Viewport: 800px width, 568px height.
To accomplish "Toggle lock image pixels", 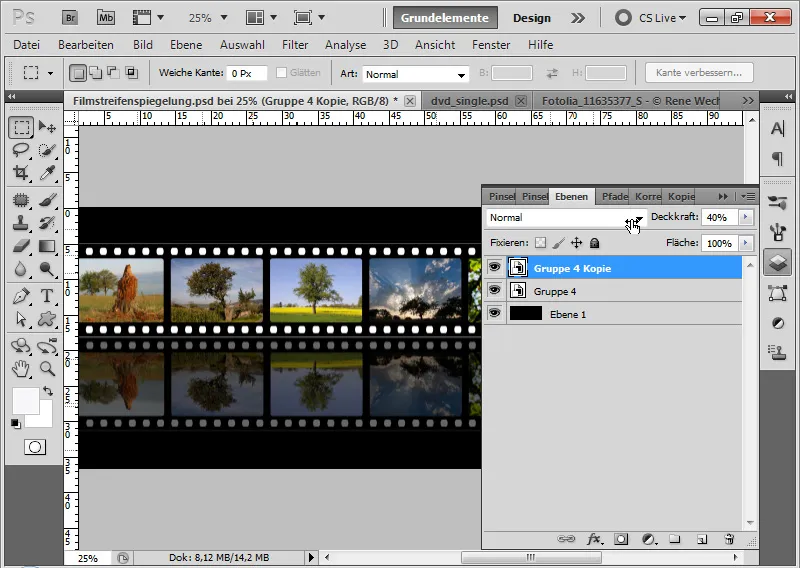I will coord(559,243).
